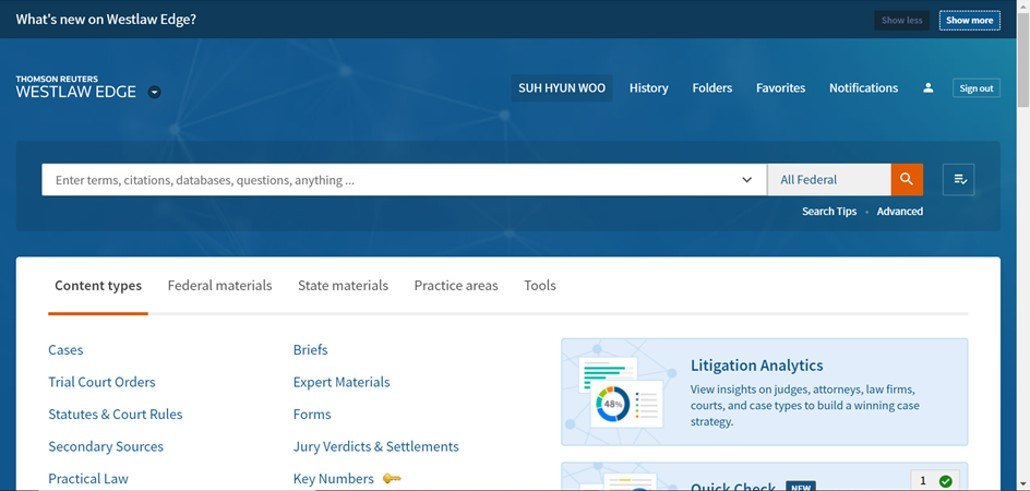Open the Litigation Analytics heading
Image resolution: width=1030 pixels, height=491 pixels.
[x=757, y=365]
